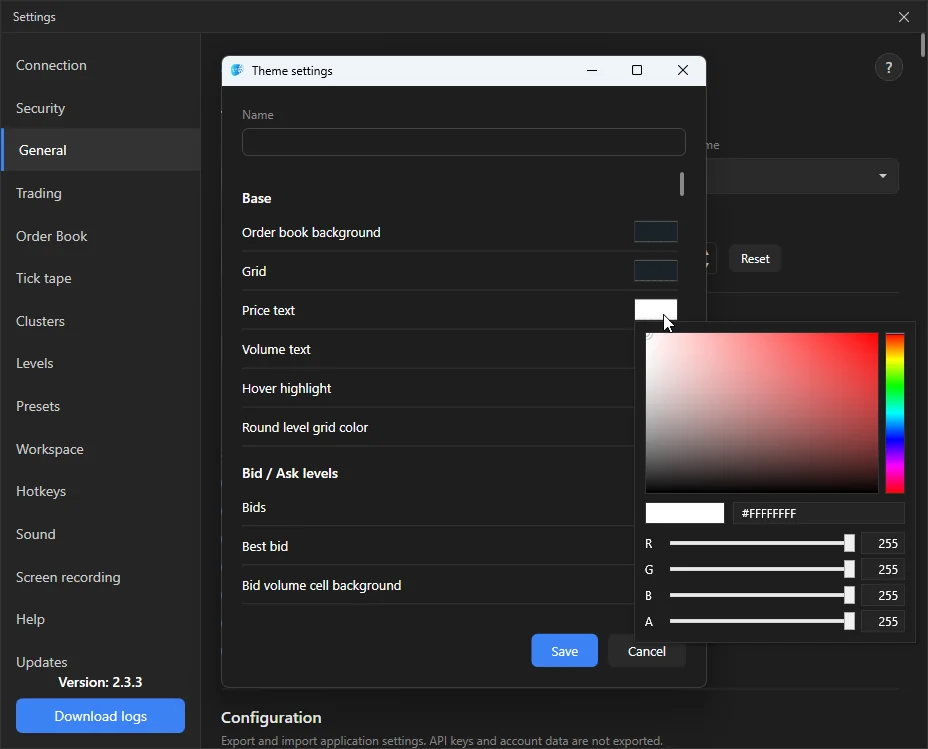
Task: Click the R value number field
Action: tap(882, 543)
